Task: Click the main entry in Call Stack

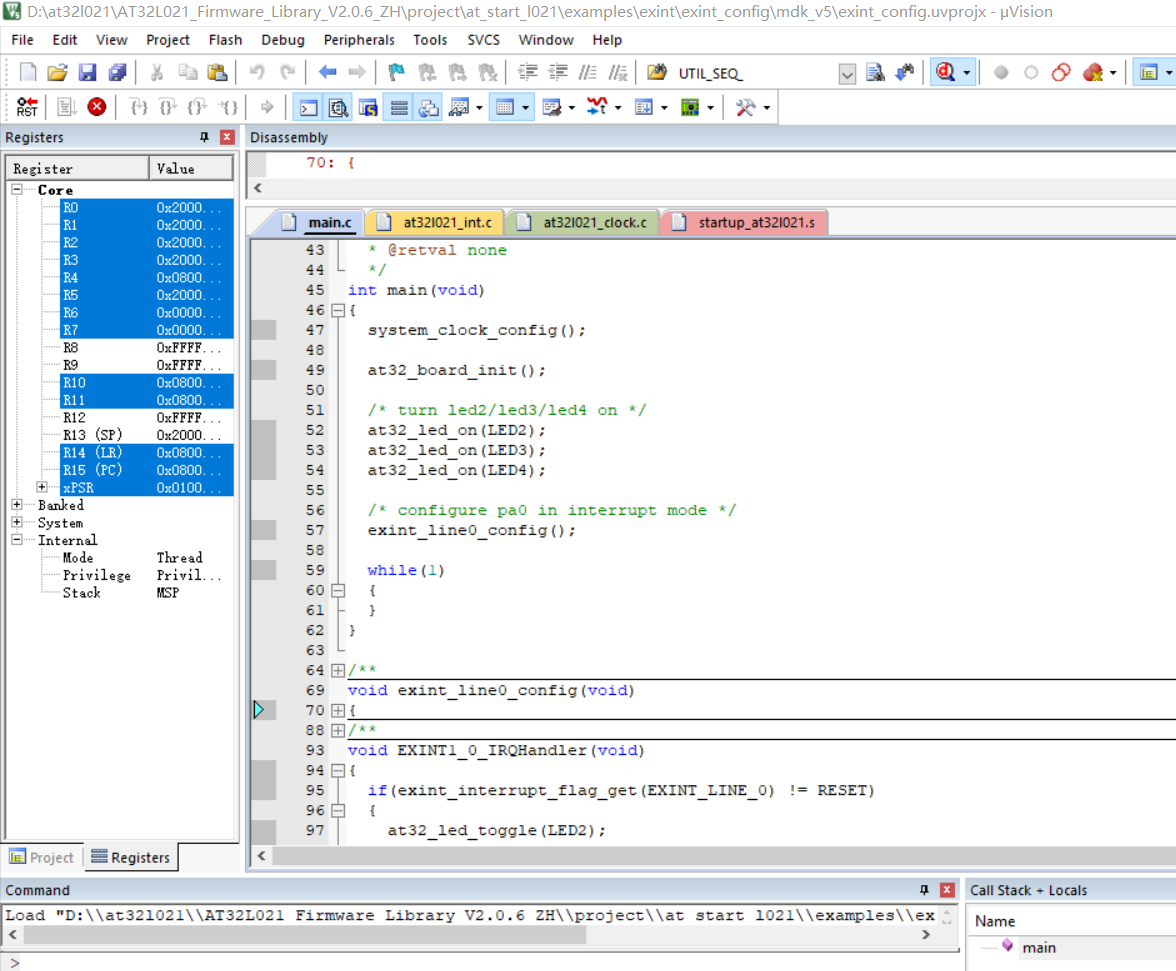Action: [1039, 948]
